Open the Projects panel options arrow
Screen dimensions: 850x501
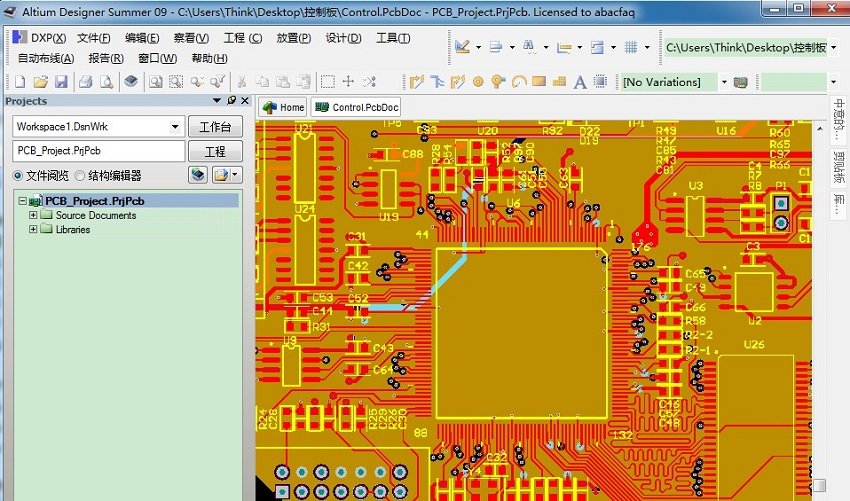pyautogui.click(x=217, y=100)
